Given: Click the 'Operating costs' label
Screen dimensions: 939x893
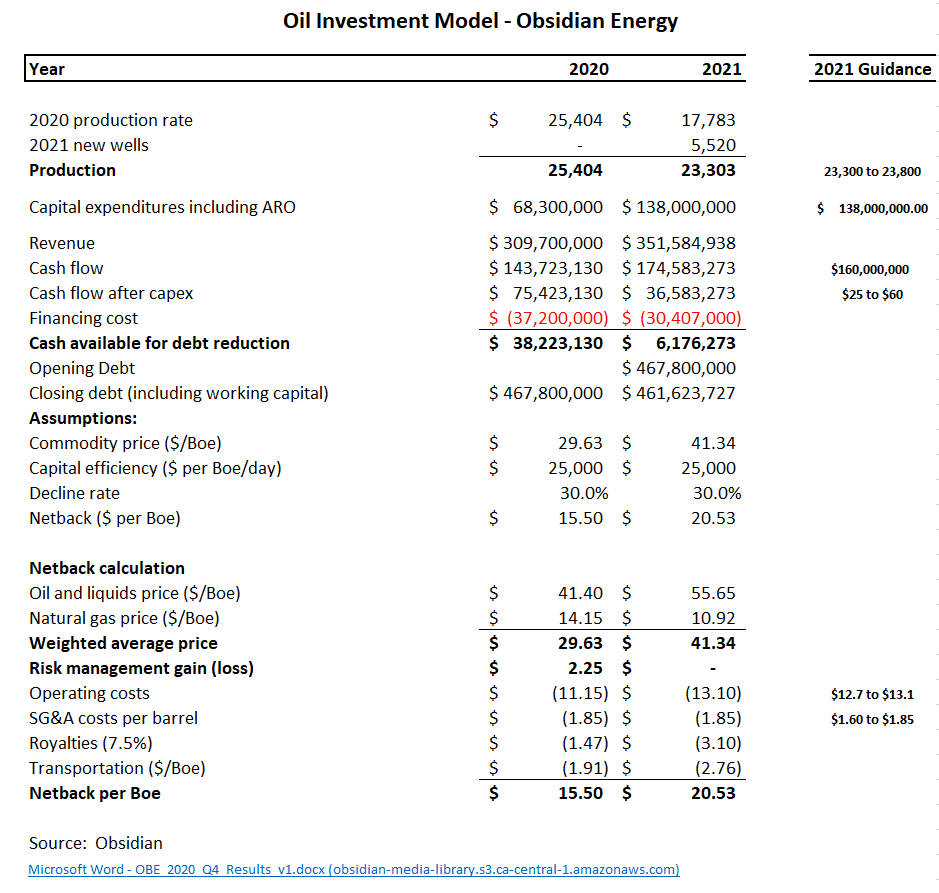Looking at the screenshot, I should pyautogui.click(x=89, y=694).
